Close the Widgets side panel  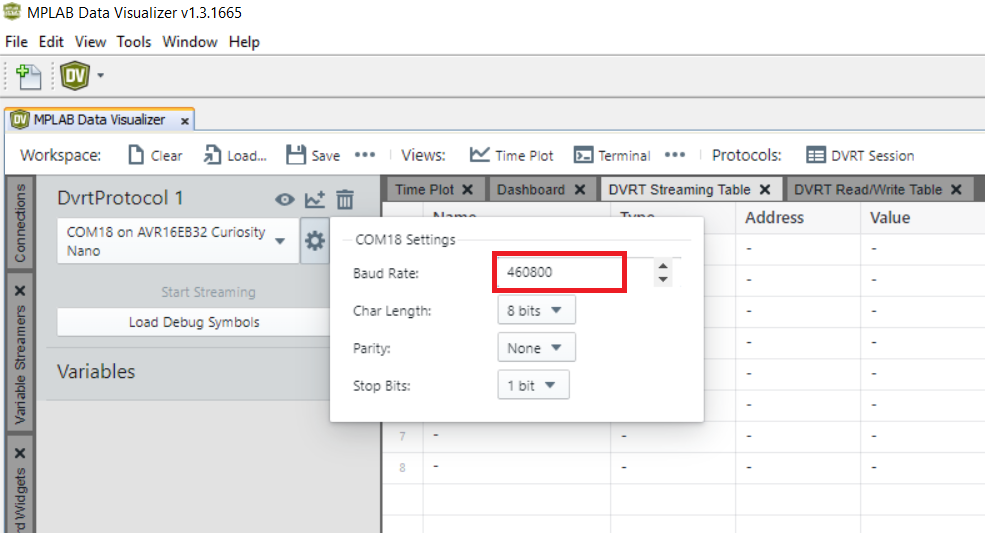20,453
